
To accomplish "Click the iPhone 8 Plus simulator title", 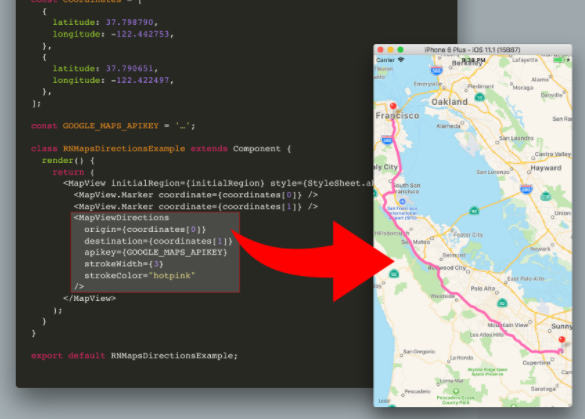I will (472, 50).
